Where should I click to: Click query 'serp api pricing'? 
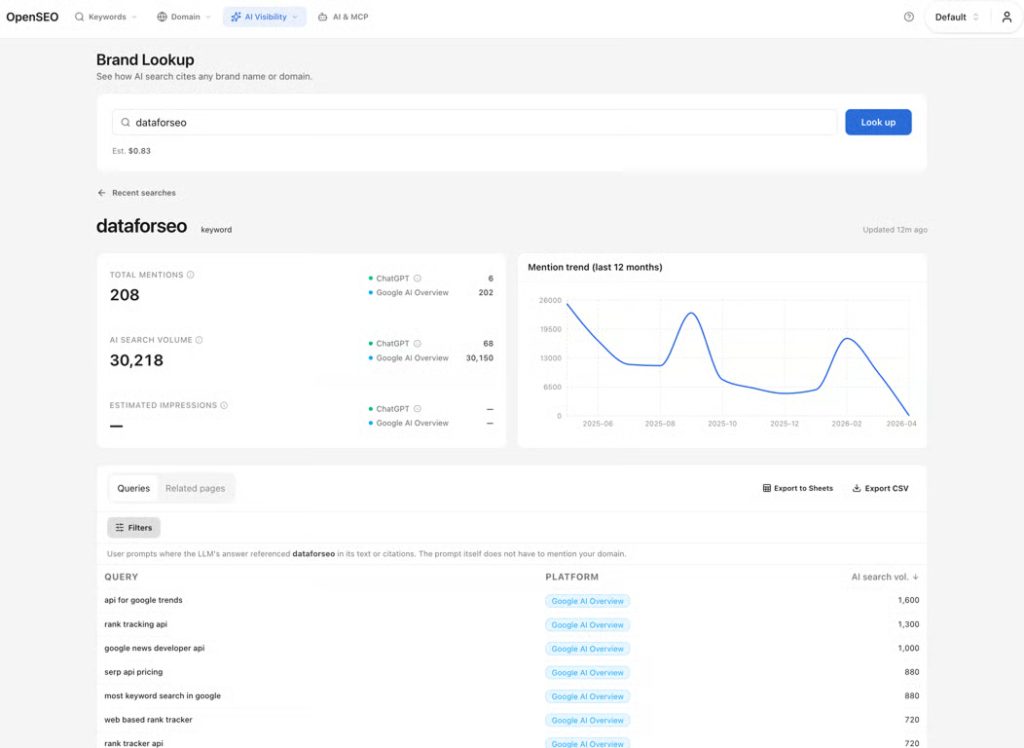click(133, 672)
